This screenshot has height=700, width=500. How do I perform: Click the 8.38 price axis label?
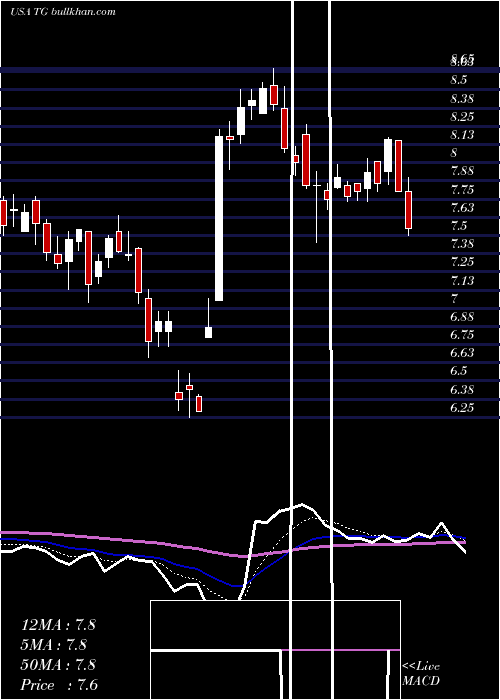coord(462,98)
